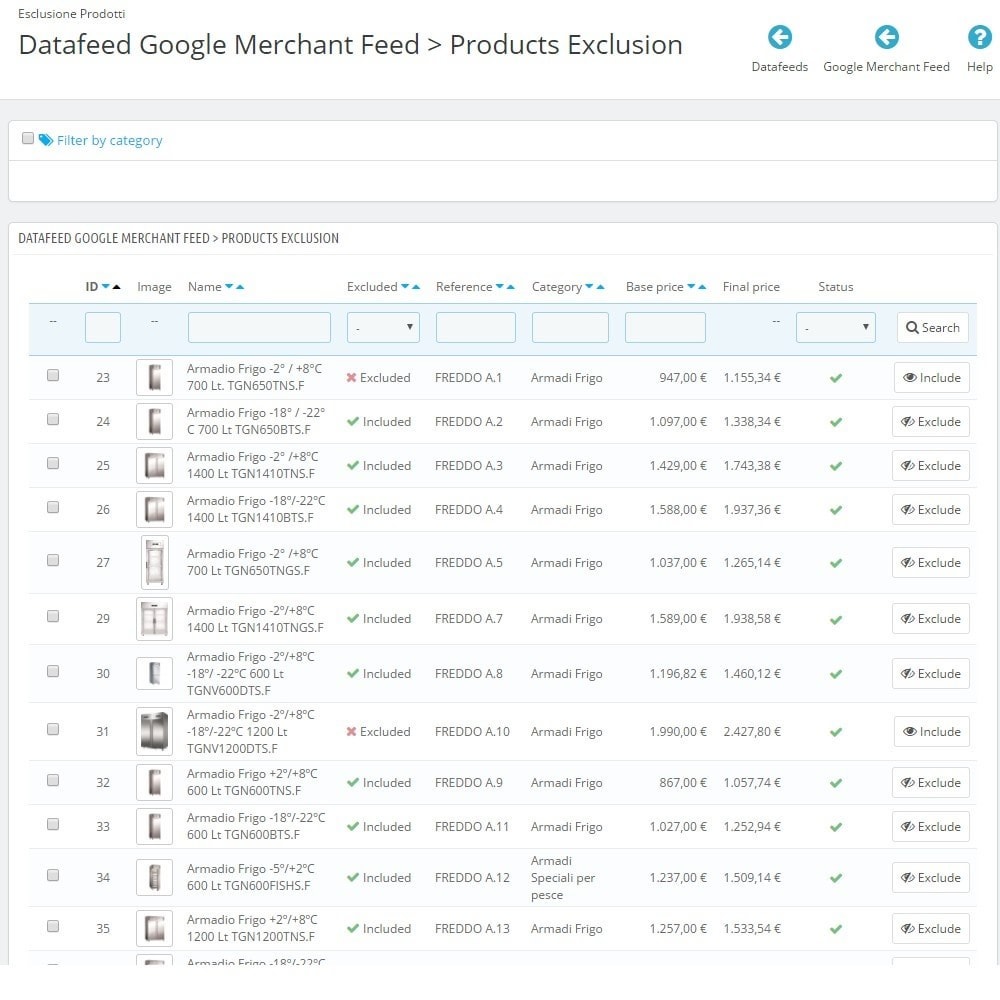Image resolution: width=1000 pixels, height=1000 pixels.
Task: Click green status checkmark for product 35
Action: [835, 929]
